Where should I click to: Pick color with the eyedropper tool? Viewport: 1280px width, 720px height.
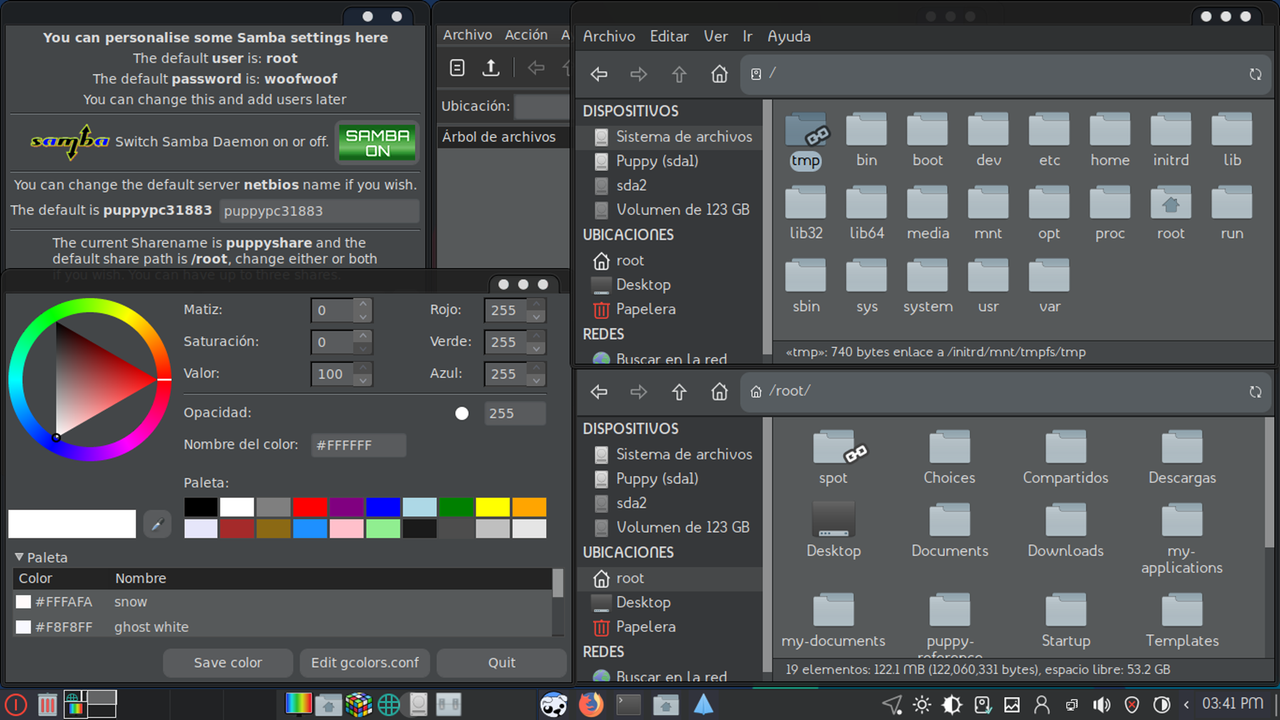pos(157,524)
